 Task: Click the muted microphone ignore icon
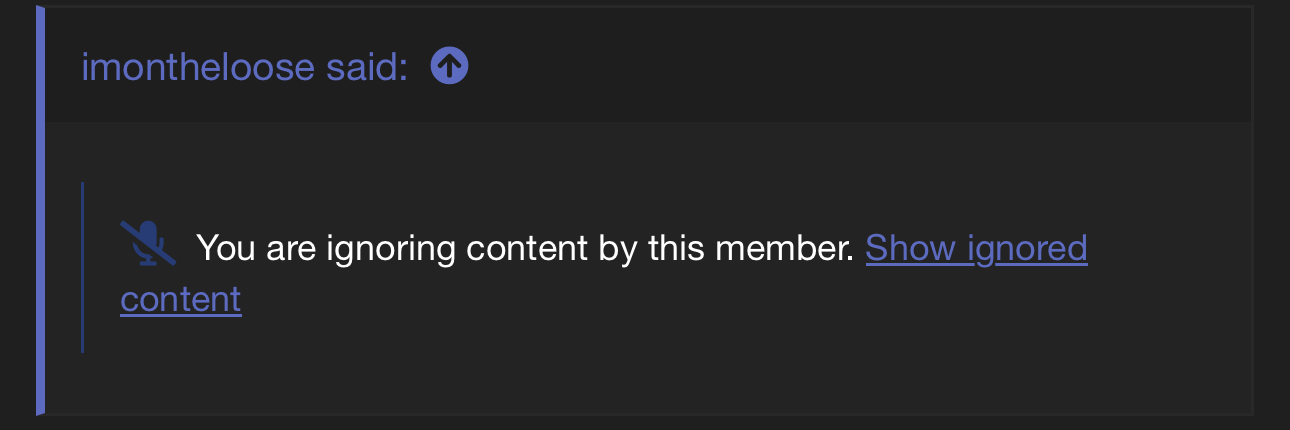click(x=148, y=244)
